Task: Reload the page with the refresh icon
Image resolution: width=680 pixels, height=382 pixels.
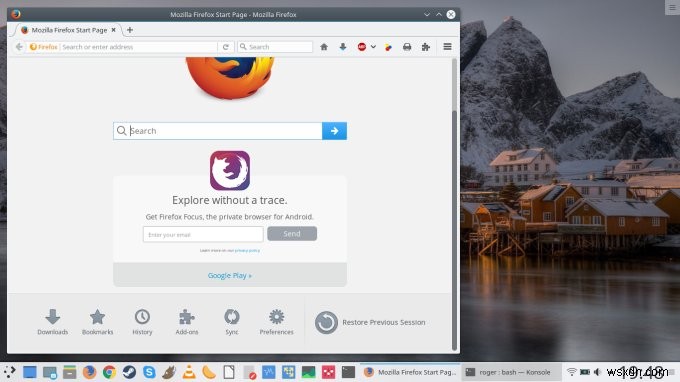Action: [226, 47]
